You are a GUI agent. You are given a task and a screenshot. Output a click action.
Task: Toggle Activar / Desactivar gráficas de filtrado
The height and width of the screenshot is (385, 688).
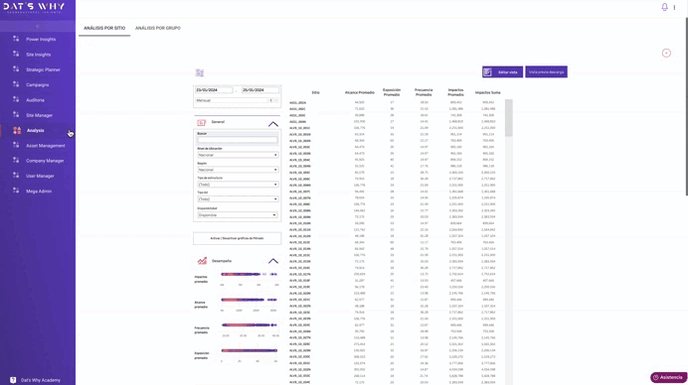coord(237,238)
